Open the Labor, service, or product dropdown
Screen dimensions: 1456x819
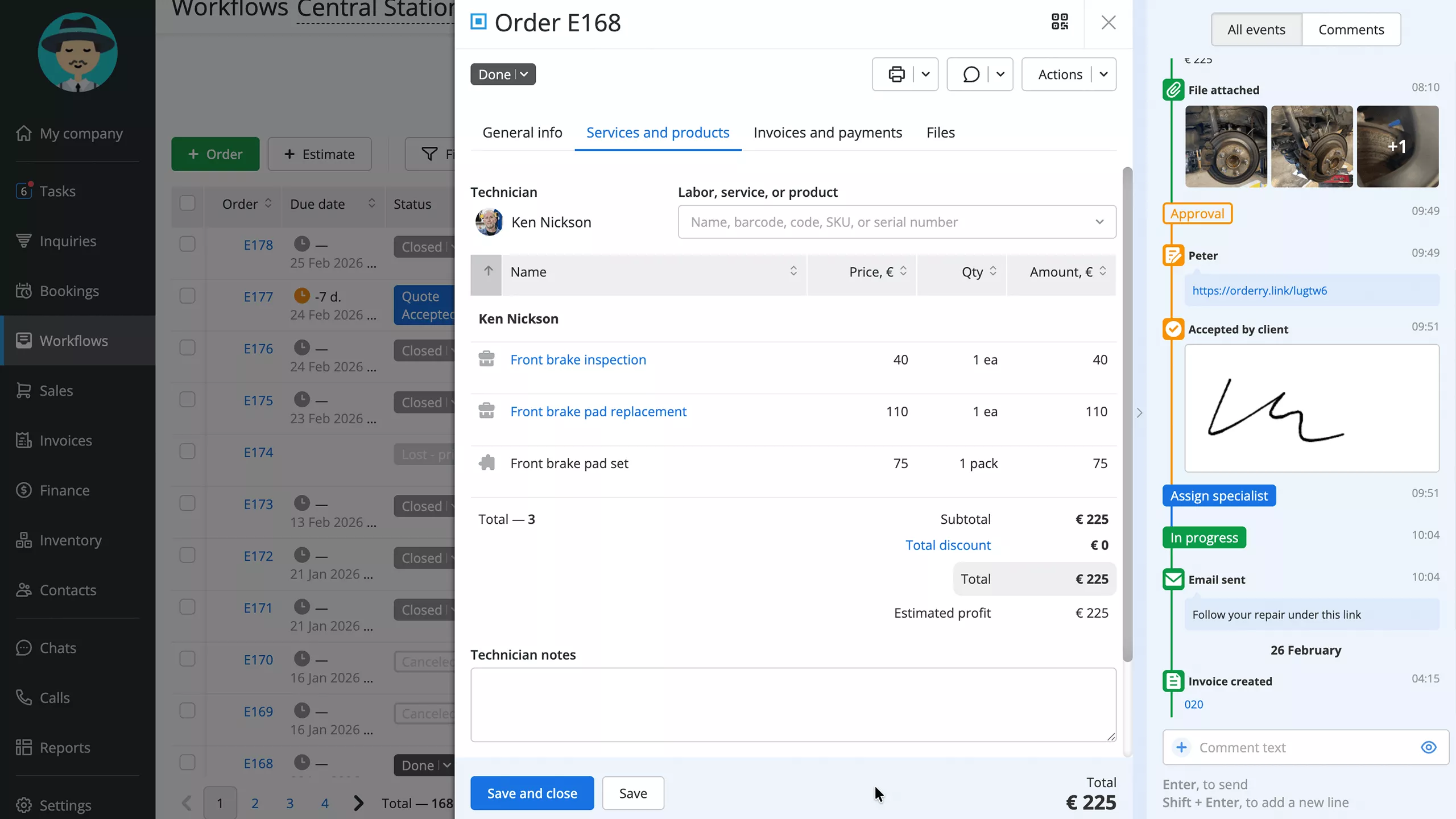(1100, 222)
